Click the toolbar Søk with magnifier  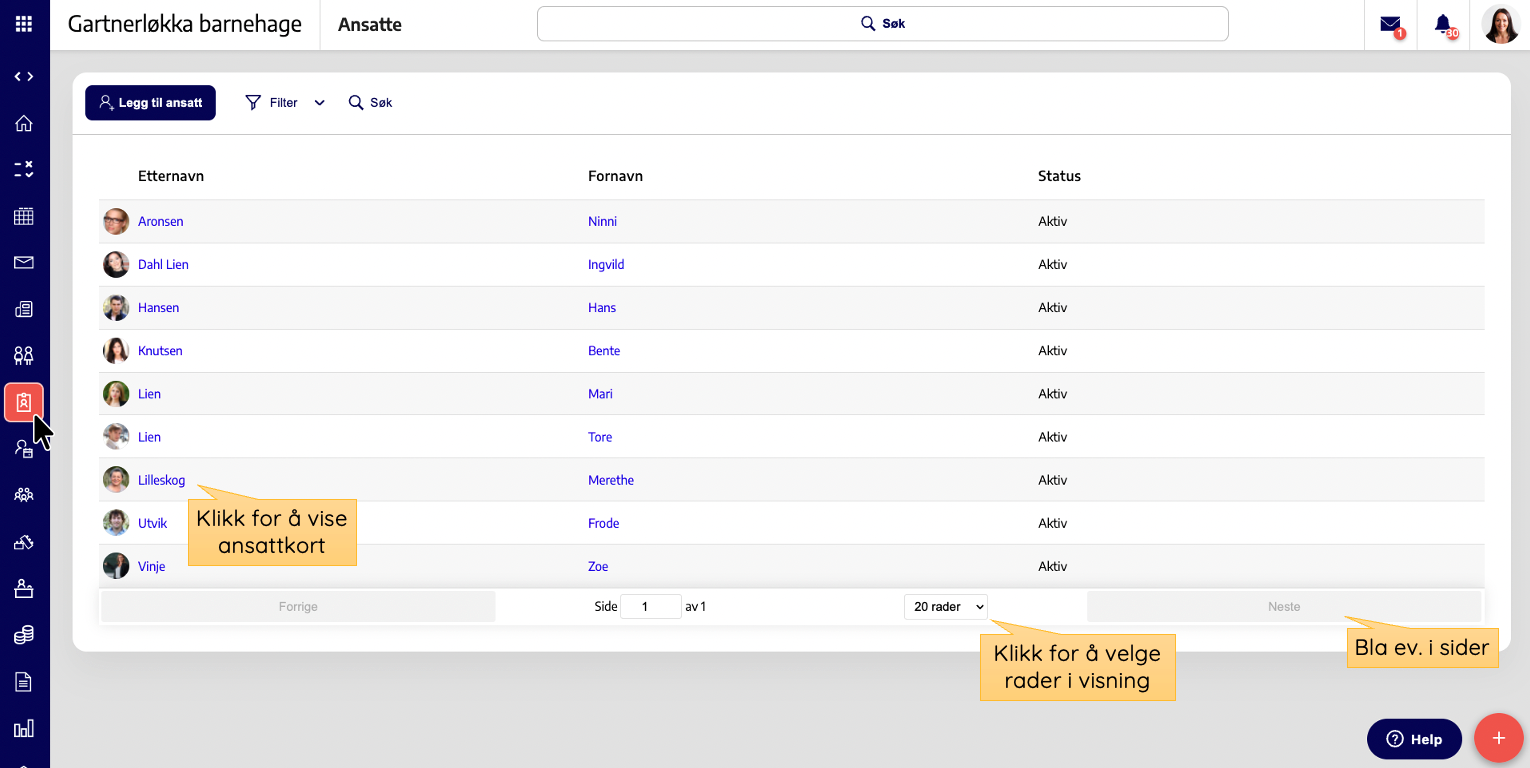370,102
